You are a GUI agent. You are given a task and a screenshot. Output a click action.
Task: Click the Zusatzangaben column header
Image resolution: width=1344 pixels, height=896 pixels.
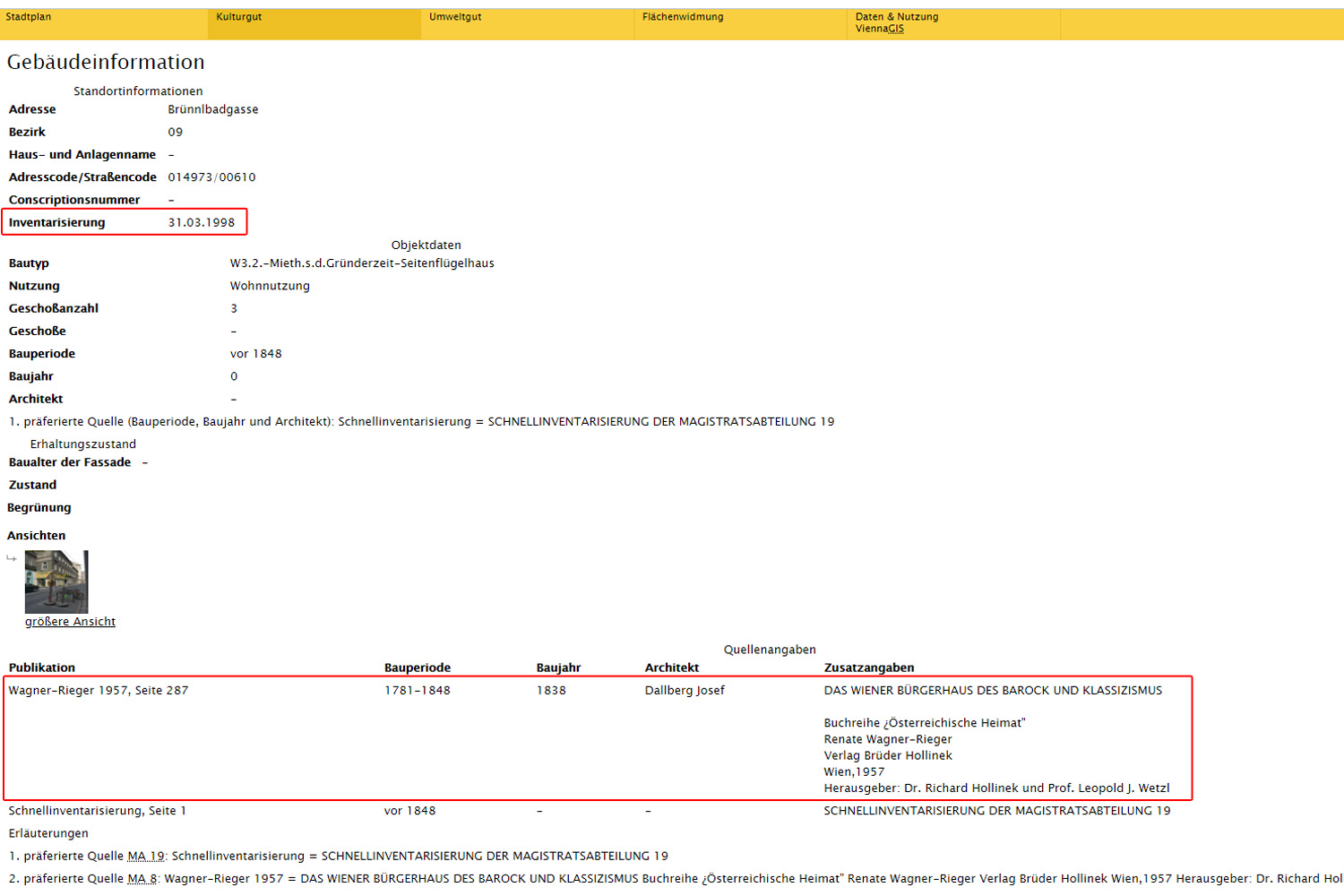[869, 668]
